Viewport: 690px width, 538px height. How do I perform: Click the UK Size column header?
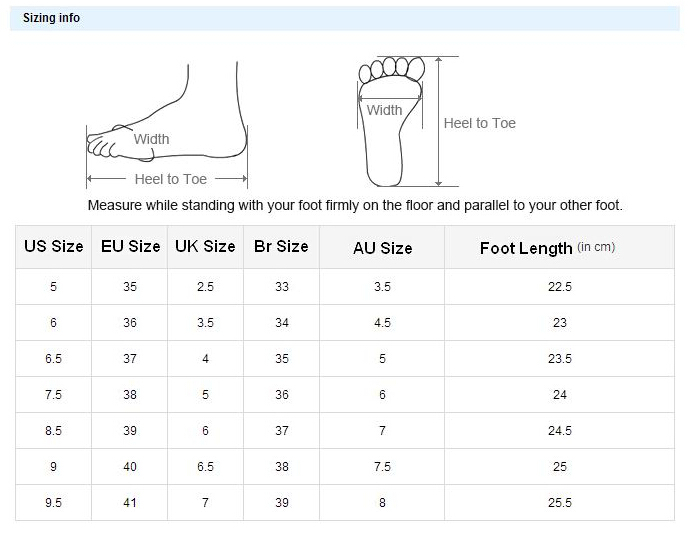click(206, 247)
